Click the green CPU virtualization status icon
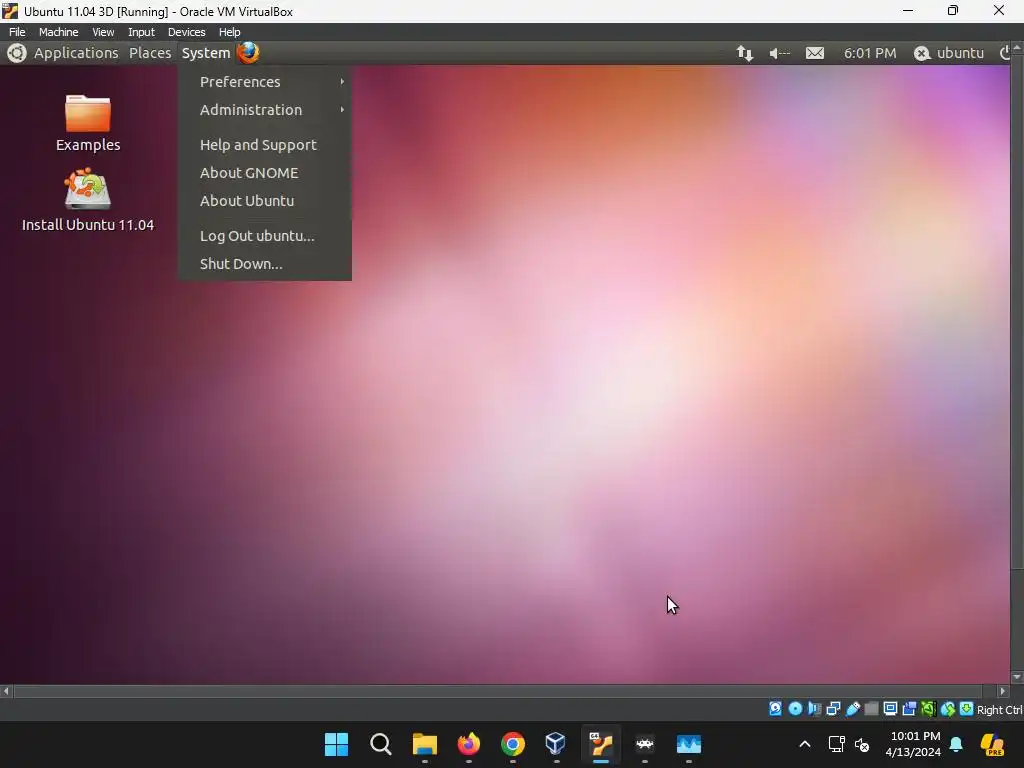Viewport: 1024px width, 768px height. click(928, 709)
